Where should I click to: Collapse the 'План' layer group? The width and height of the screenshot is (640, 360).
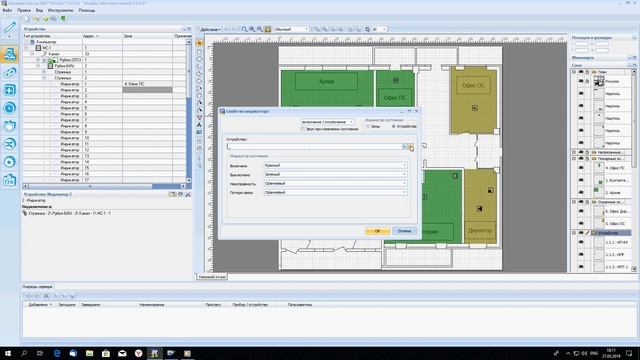click(x=574, y=72)
